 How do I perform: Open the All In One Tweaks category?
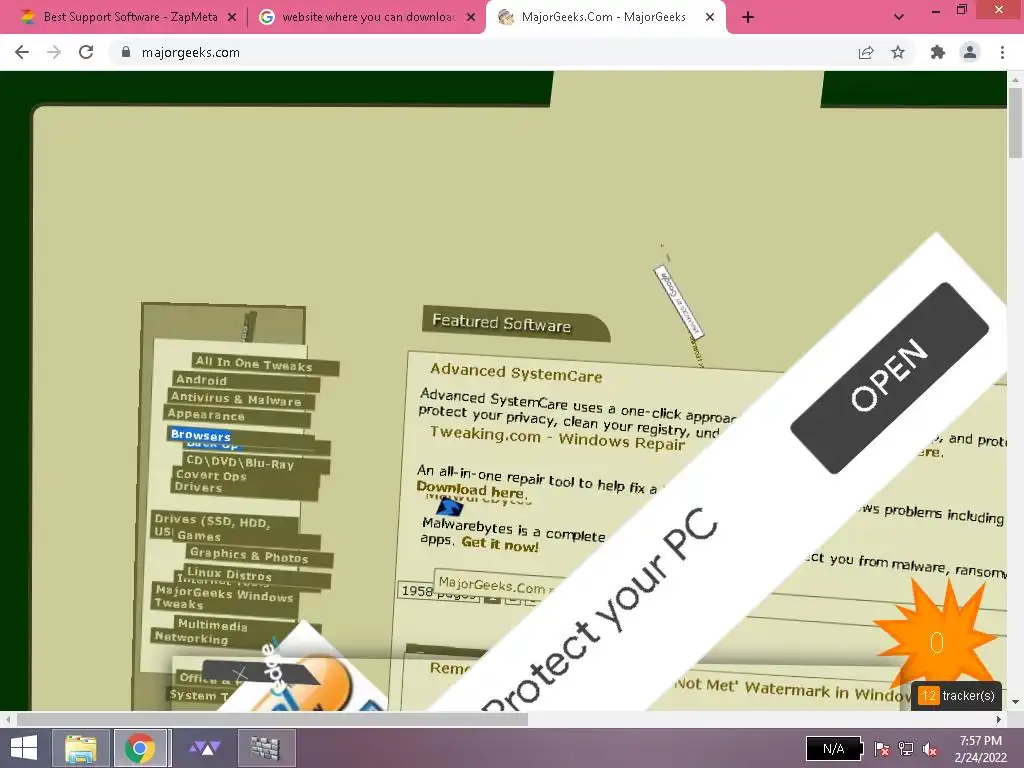tap(266, 364)
